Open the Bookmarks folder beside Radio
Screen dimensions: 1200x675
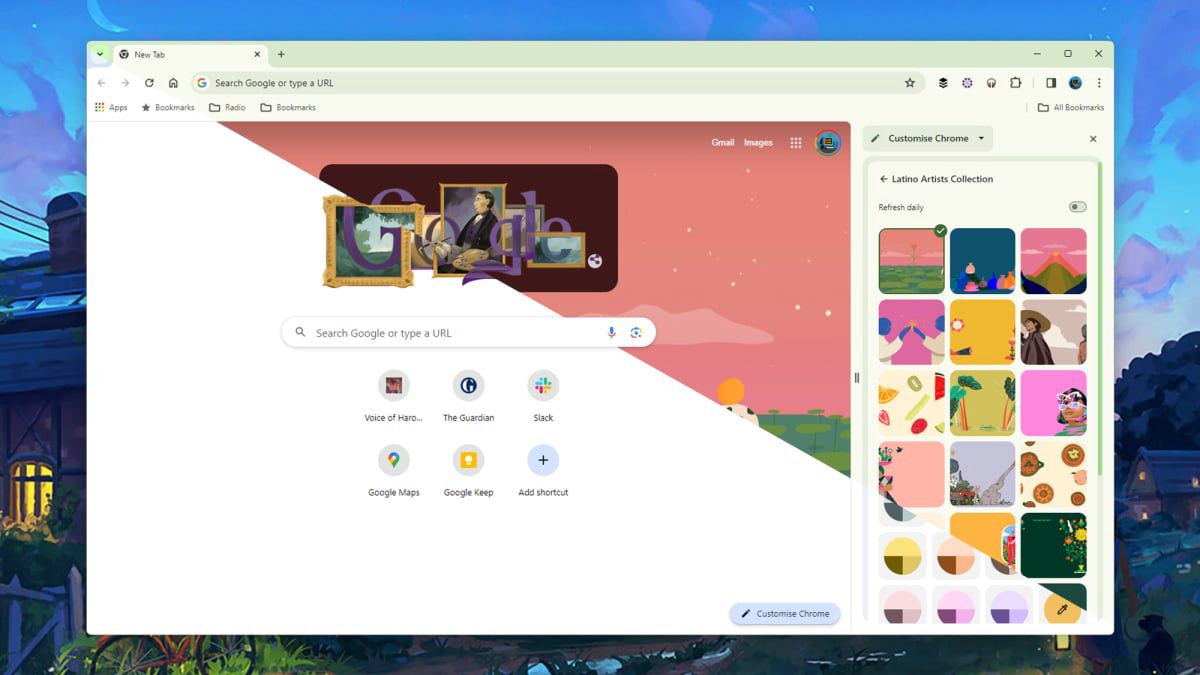tap(288, 107)
